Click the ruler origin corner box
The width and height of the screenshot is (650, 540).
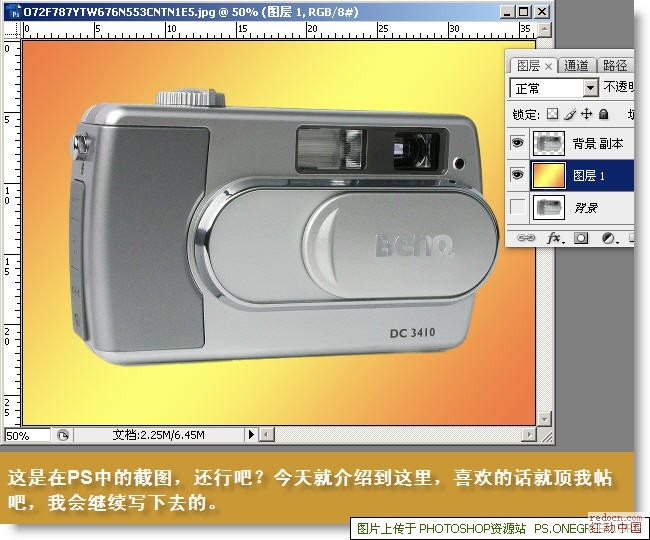[x=12, y=30]
